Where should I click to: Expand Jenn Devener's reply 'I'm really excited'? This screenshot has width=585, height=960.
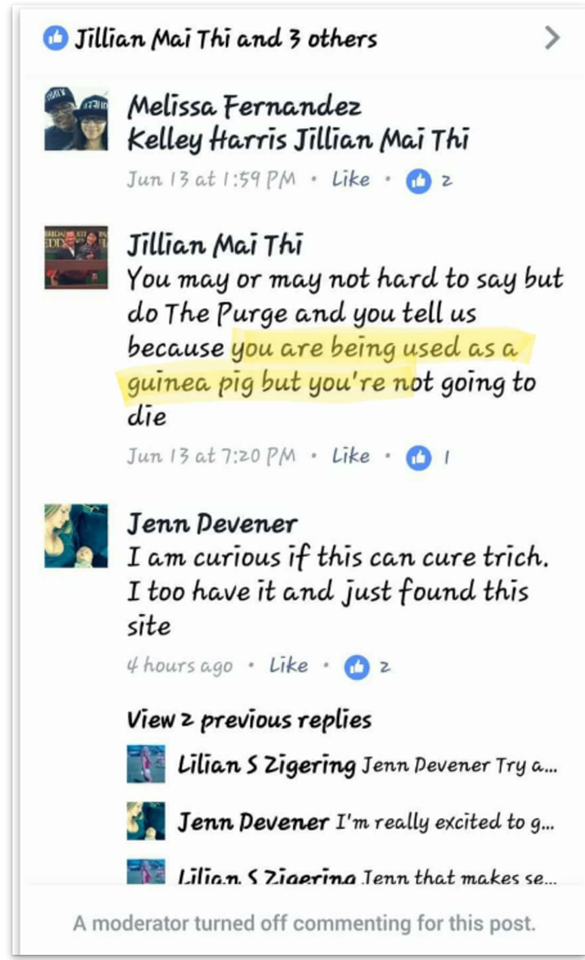[x=366, y=822]
